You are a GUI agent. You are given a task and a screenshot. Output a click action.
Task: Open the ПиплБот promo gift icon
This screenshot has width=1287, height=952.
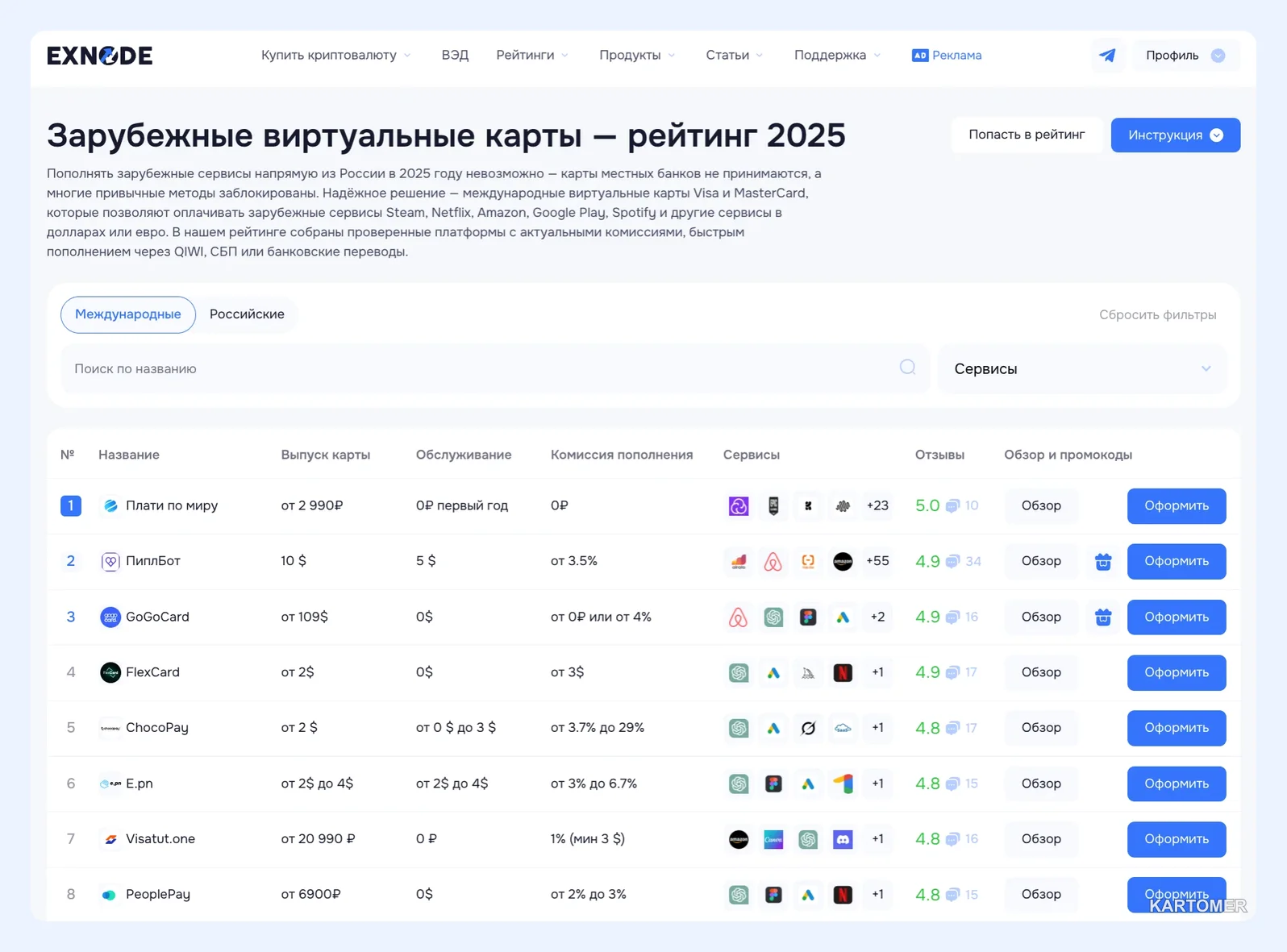pos(1103,562)
